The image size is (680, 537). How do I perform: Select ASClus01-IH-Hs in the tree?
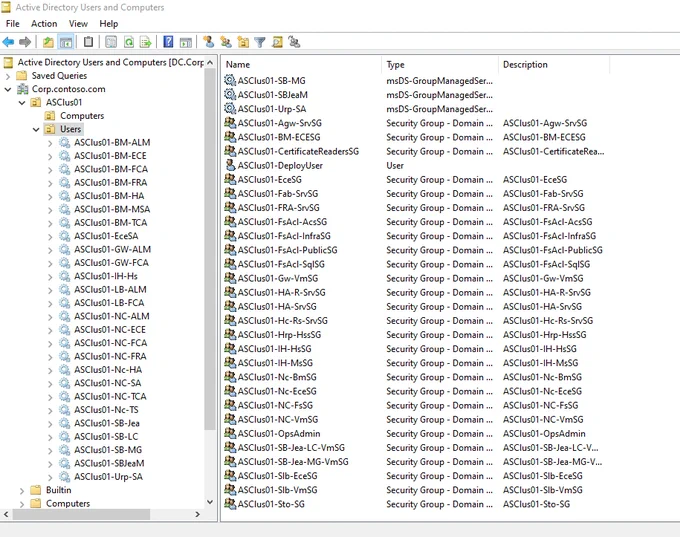(105, 276)
